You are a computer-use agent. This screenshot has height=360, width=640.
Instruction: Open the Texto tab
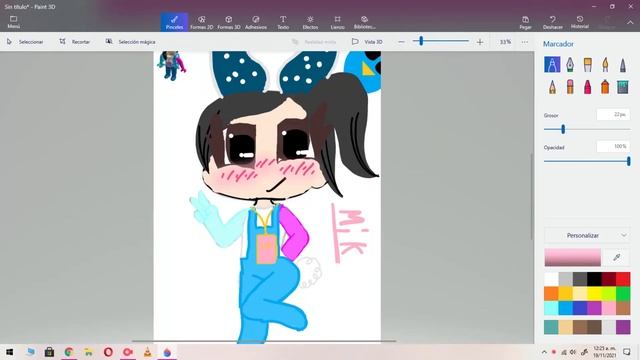point(283,22)
